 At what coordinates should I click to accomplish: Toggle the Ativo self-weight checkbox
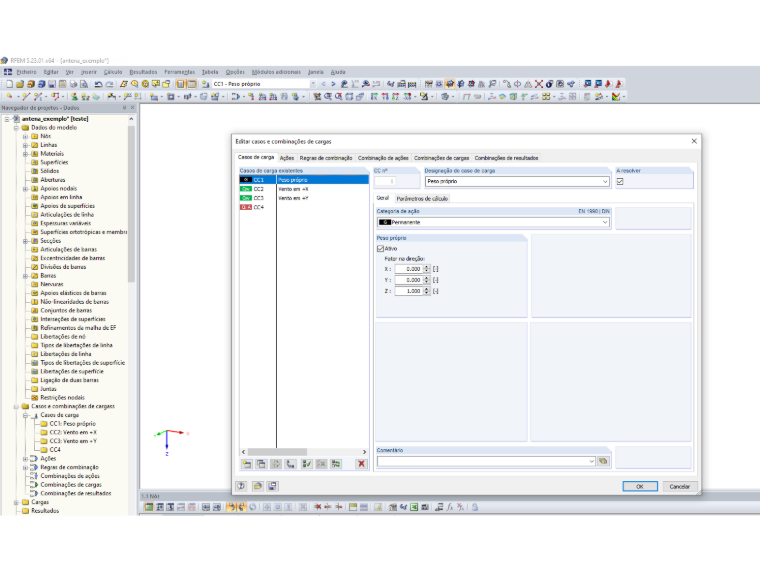(x=380, y=249)
